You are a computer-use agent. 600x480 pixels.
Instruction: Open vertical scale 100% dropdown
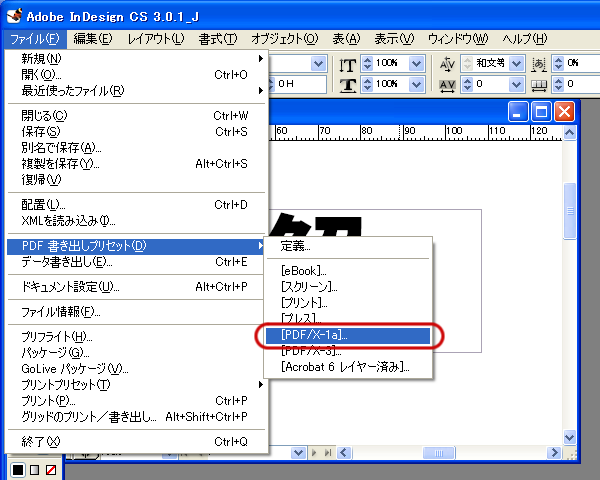click(417, 64)
